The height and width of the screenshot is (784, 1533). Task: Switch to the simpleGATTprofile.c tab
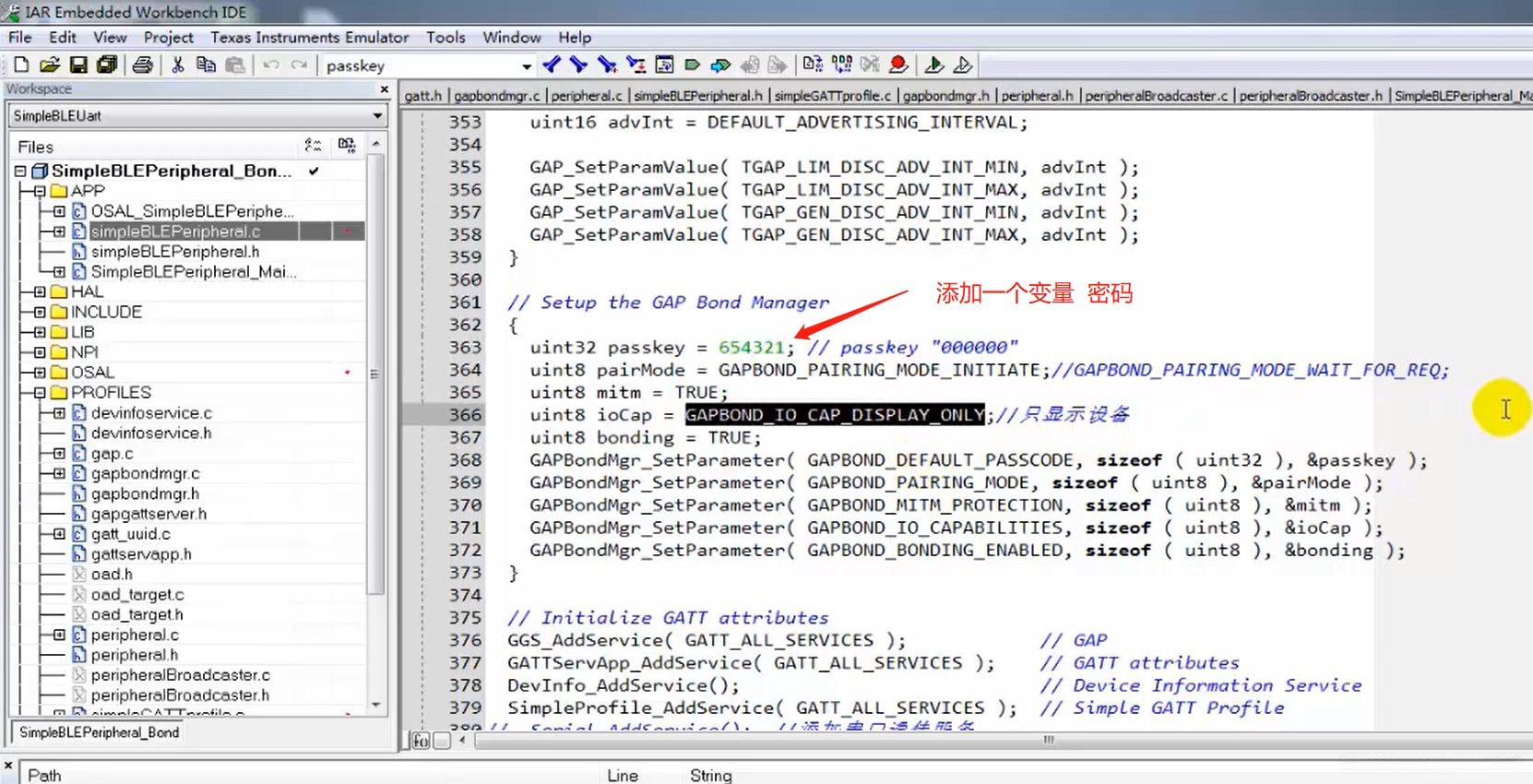point(832,96)
